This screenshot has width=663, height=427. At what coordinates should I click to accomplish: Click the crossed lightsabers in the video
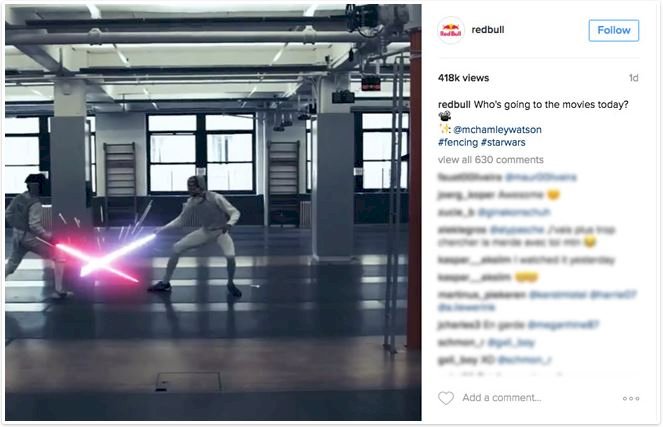tap(101, 258)
